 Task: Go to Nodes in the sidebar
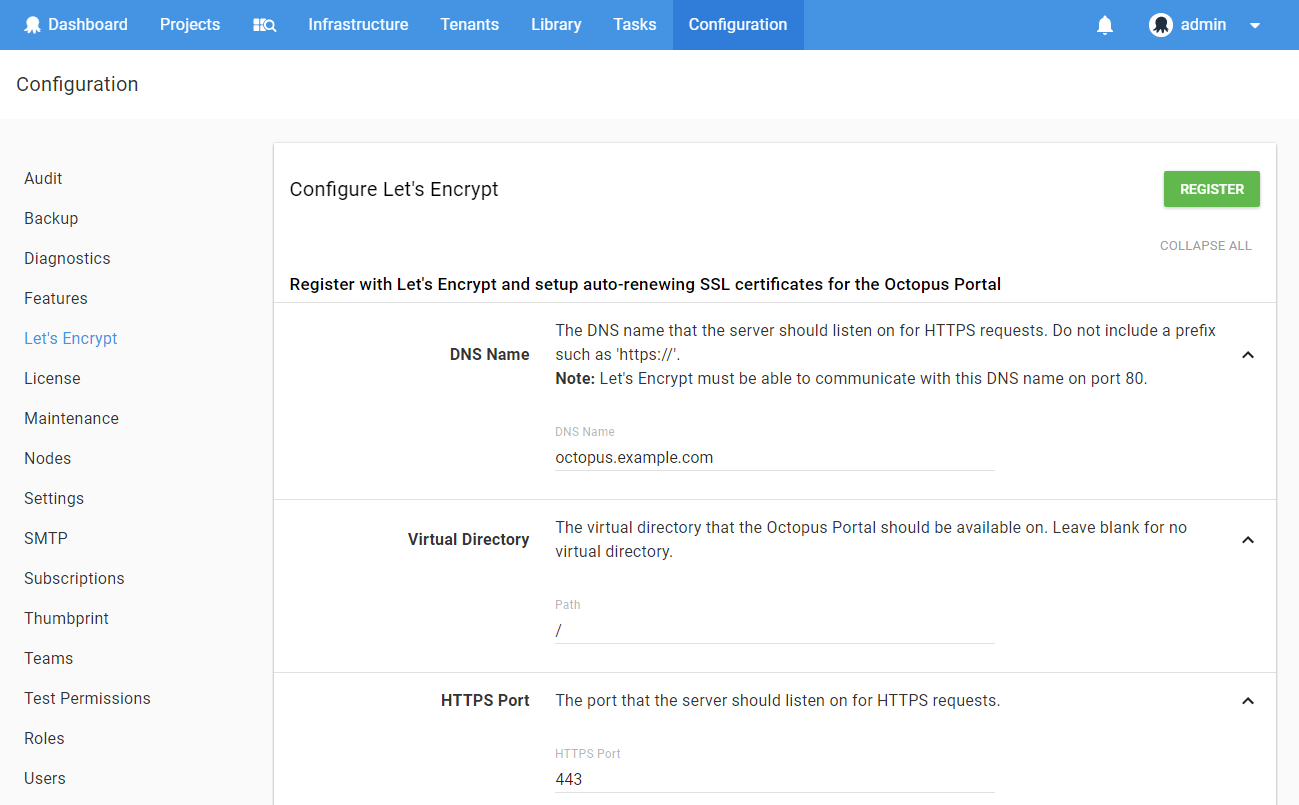point(48,458)
